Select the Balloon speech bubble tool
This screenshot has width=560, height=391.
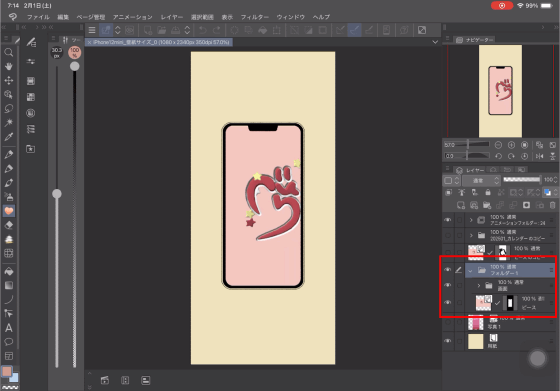tap(9, 342)
